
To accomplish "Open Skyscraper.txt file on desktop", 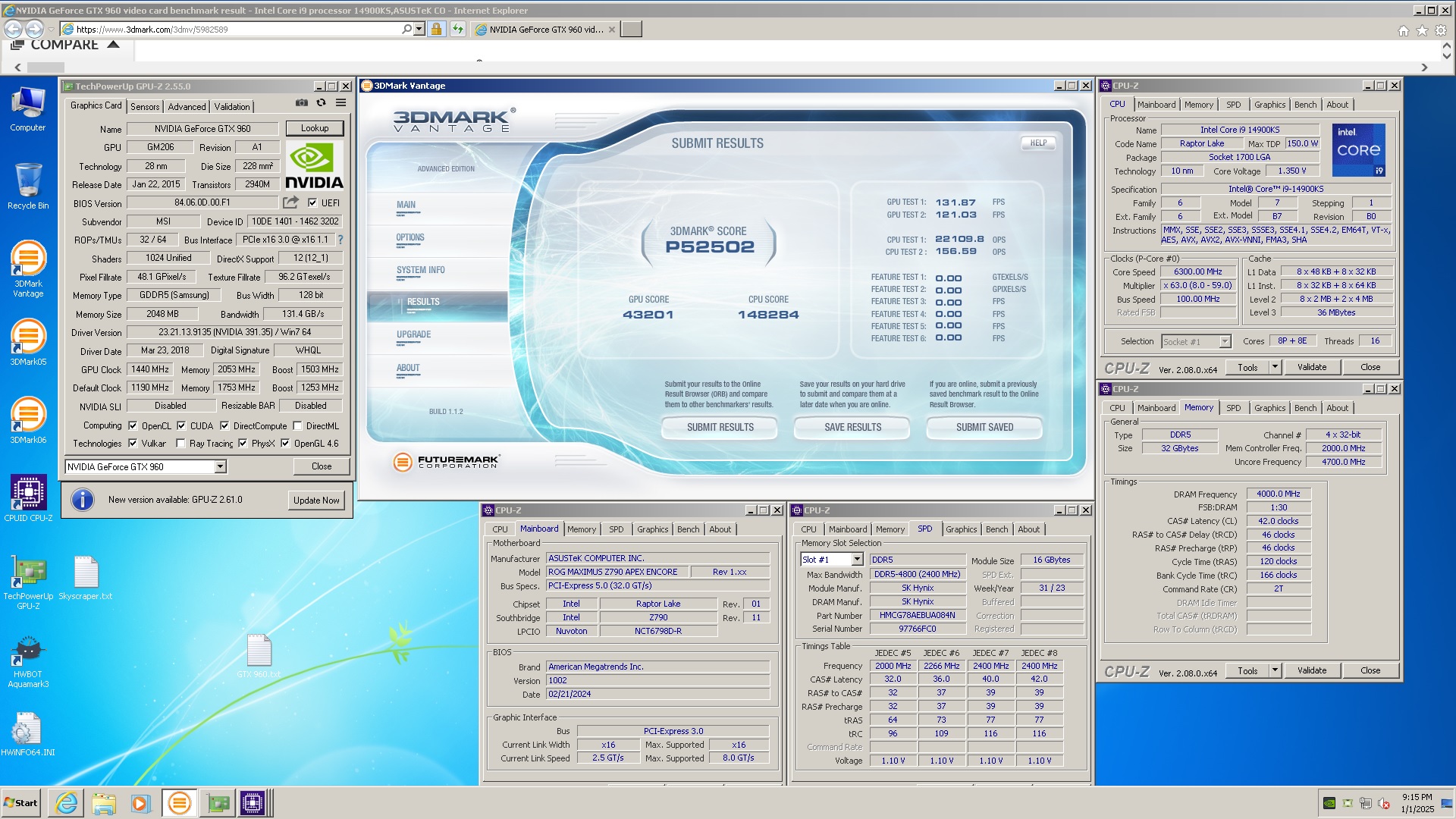I will click(x=86, y=578).
